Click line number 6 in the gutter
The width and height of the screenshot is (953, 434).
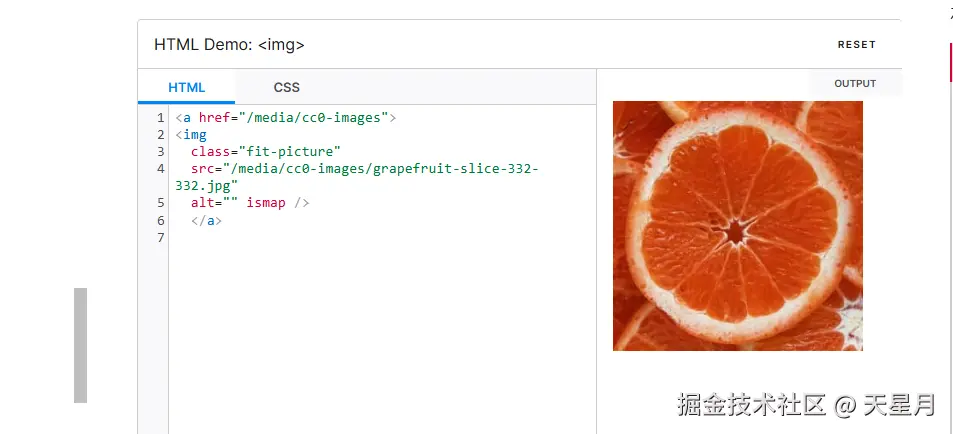(x=160, y=220)
